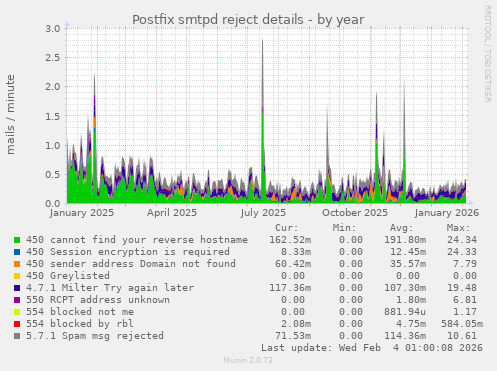Click the average value 114.36m
Screen dimensions: 497x371
(x=405, y=336)
